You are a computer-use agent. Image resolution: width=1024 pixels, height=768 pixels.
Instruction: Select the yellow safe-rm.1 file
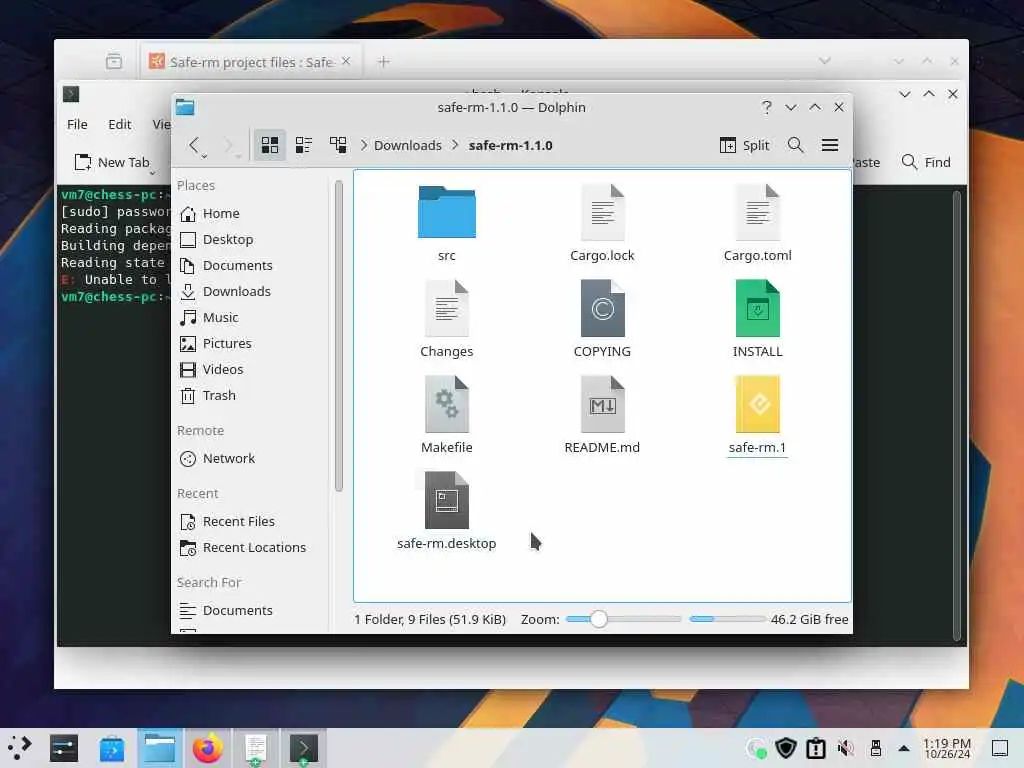click(x=758, y=415)
